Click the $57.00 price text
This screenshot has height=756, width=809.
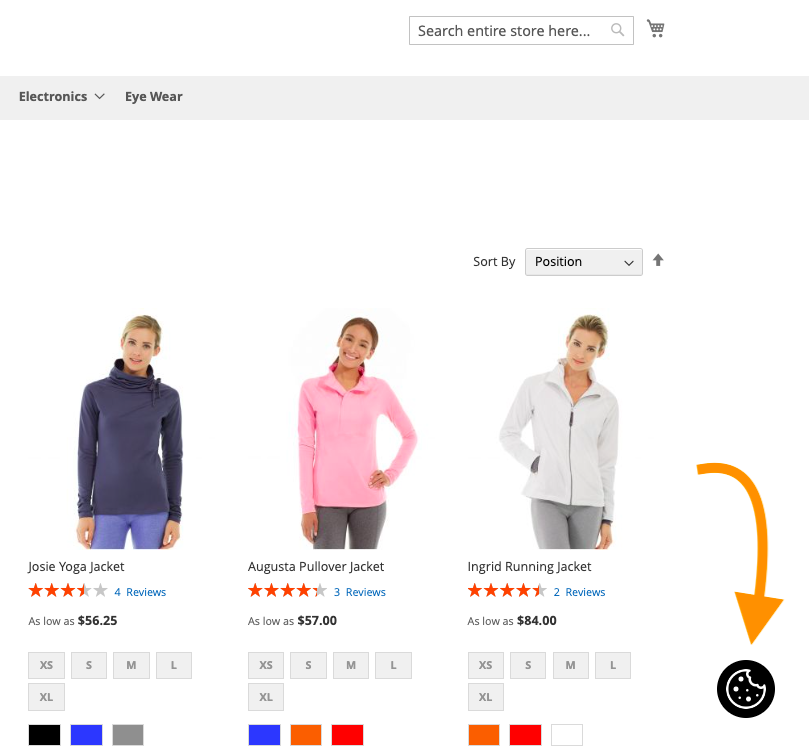[x=317, y=621]
